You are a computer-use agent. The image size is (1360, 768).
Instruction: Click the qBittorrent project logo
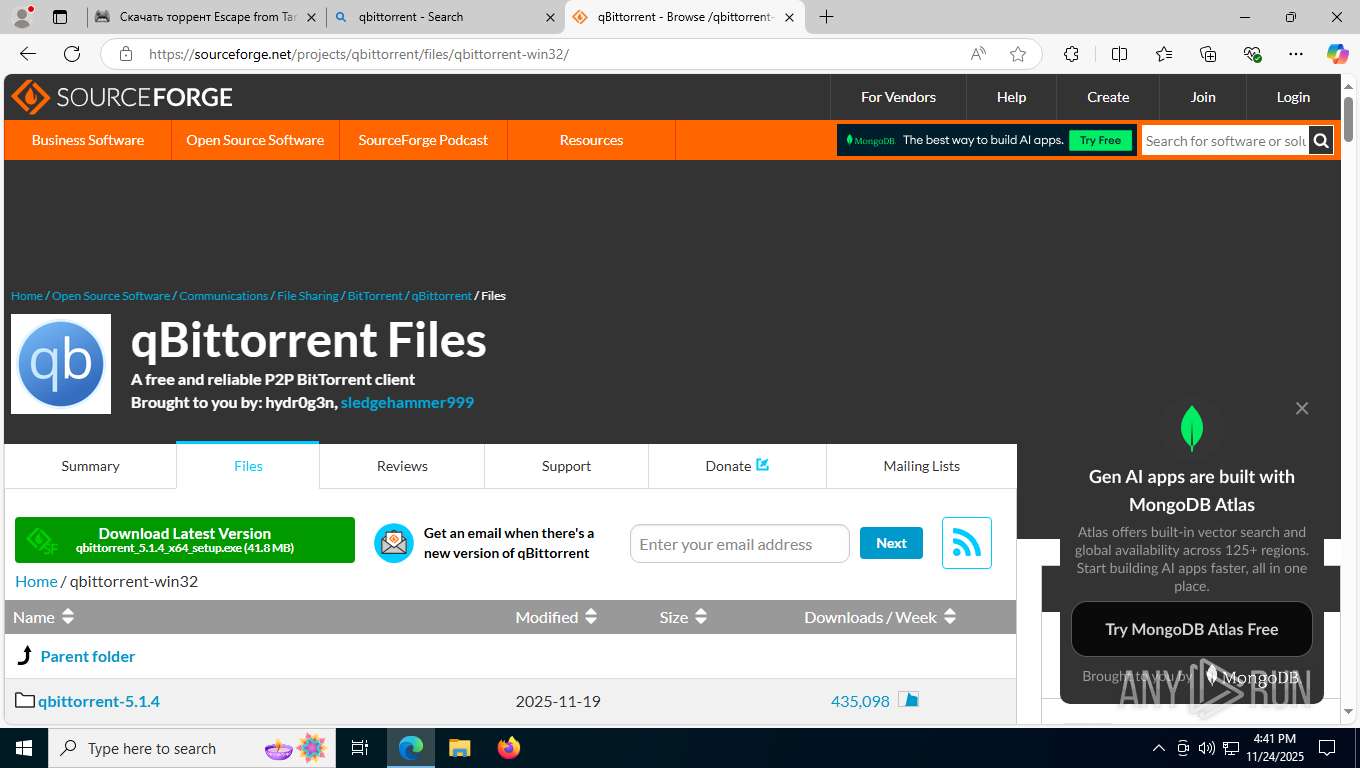click(61, 364)
